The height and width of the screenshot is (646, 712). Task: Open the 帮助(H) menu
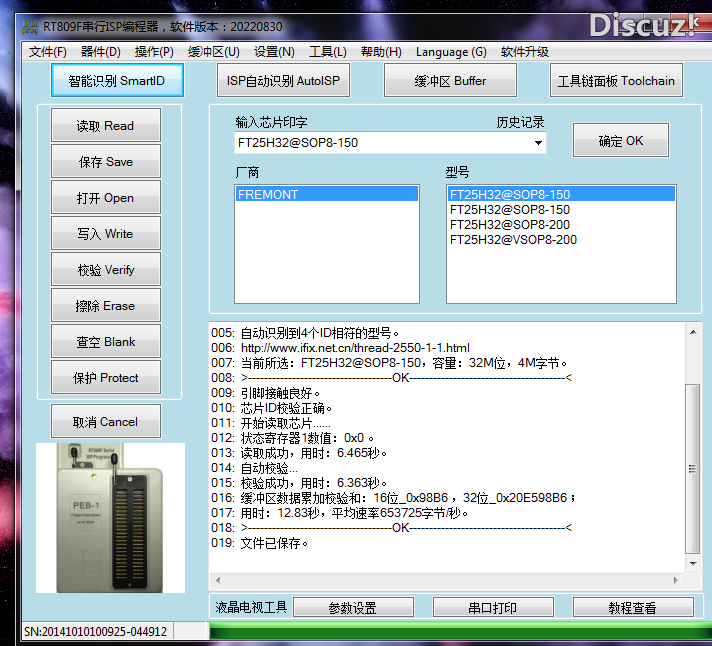pos(381,52)
